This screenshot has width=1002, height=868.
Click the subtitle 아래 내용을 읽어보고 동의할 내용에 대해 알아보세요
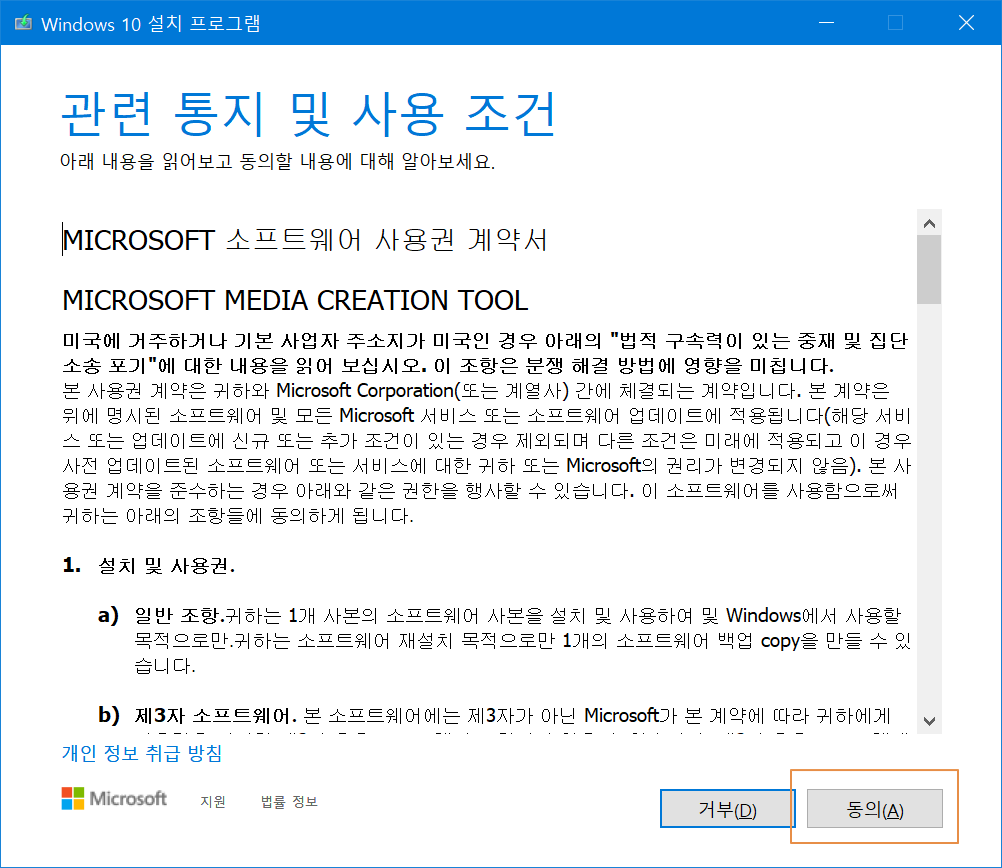click(277, 161)
